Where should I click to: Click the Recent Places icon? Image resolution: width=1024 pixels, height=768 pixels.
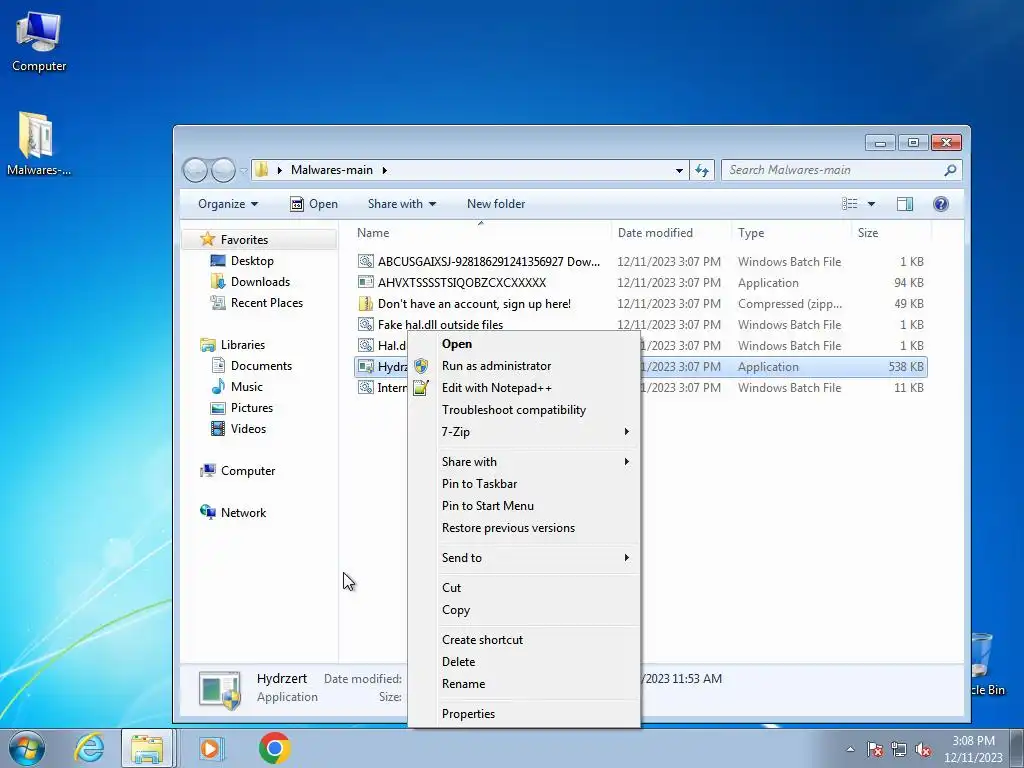217,302
